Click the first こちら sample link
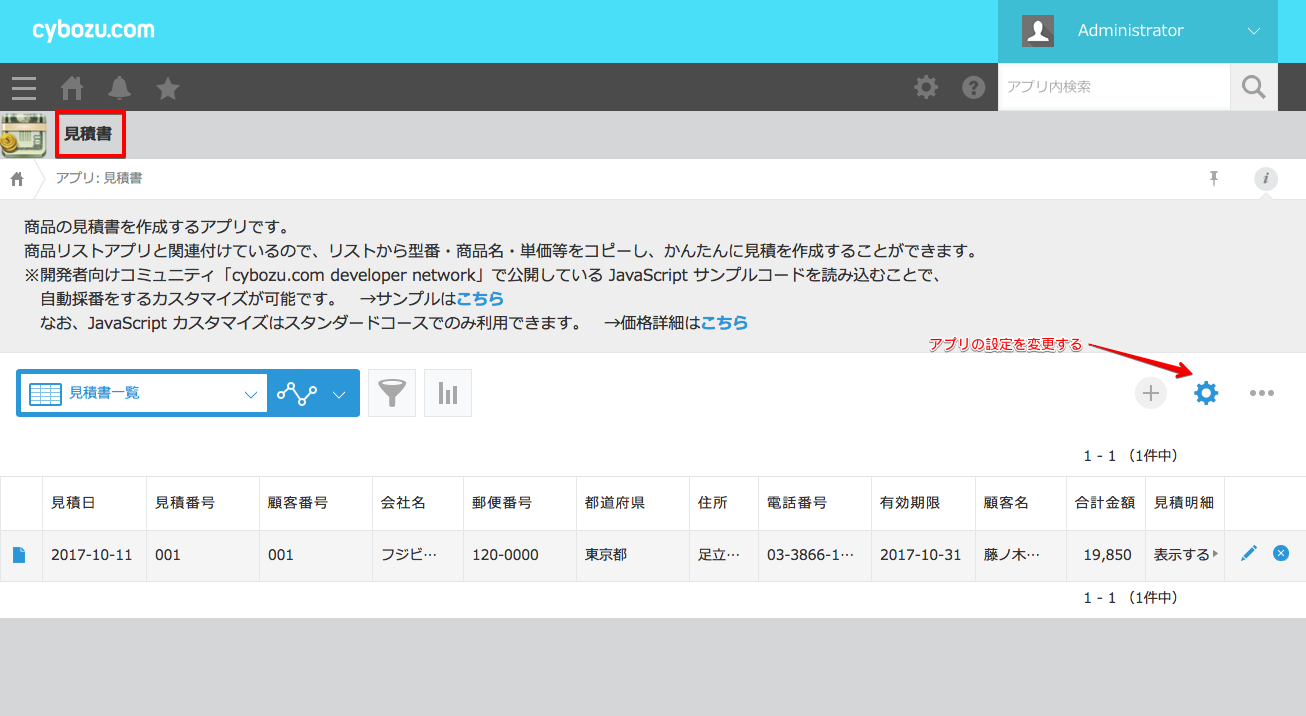The height and width of the screenshot is (716, 1306). point(480,298)
